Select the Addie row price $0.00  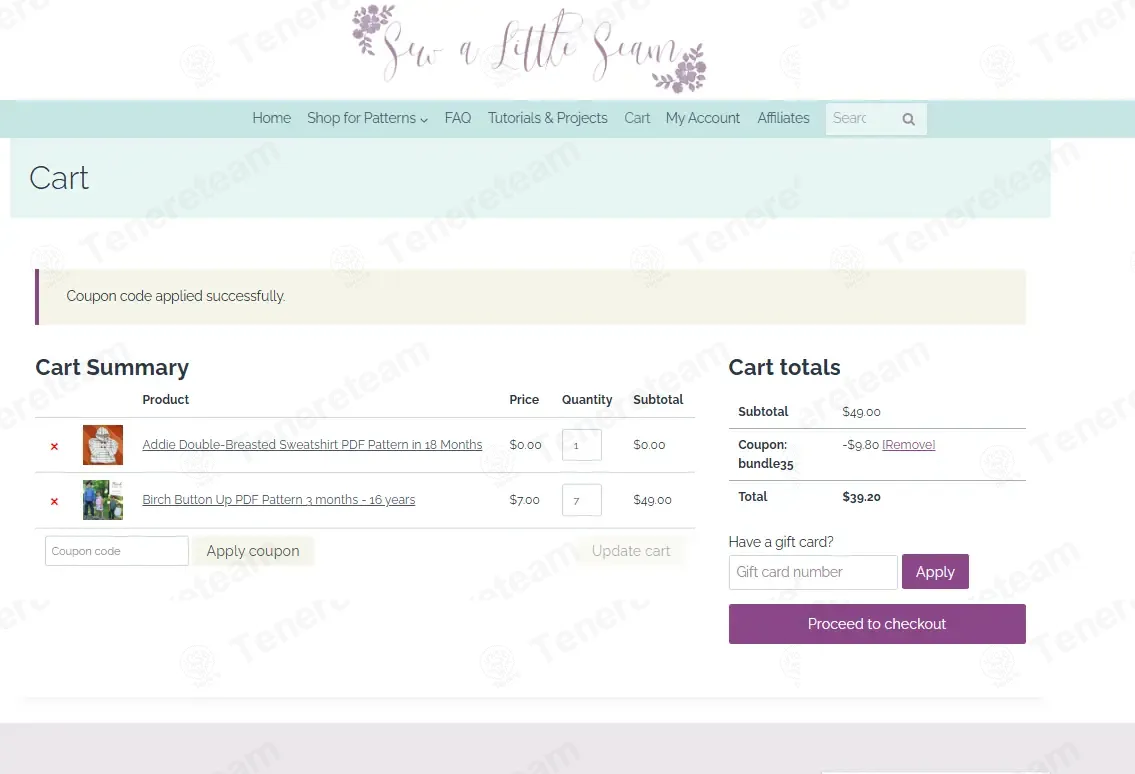pos(525,445)
